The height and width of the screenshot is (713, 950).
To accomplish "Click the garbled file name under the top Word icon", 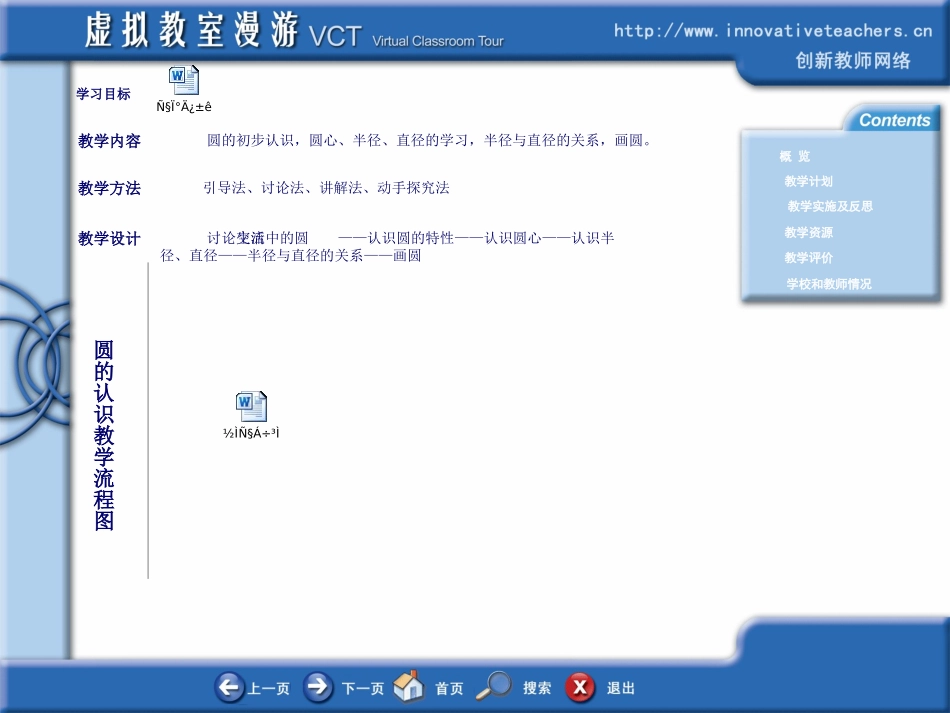I will coord(184,107).
